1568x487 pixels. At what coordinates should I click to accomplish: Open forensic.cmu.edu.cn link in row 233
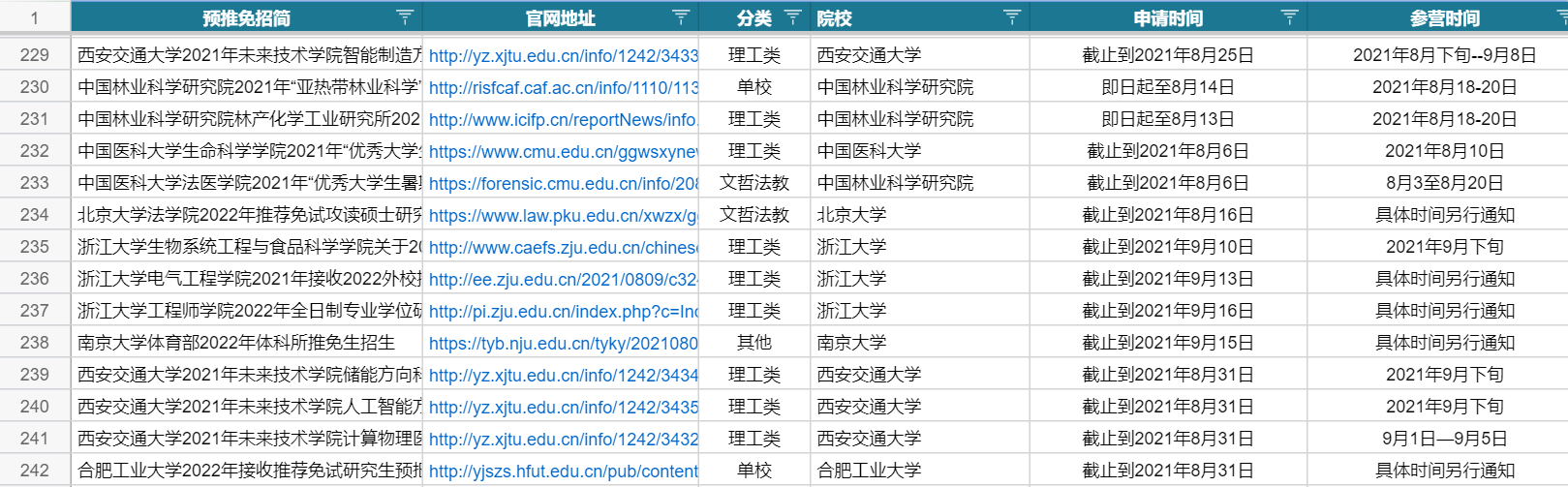(x=564, y=184)
